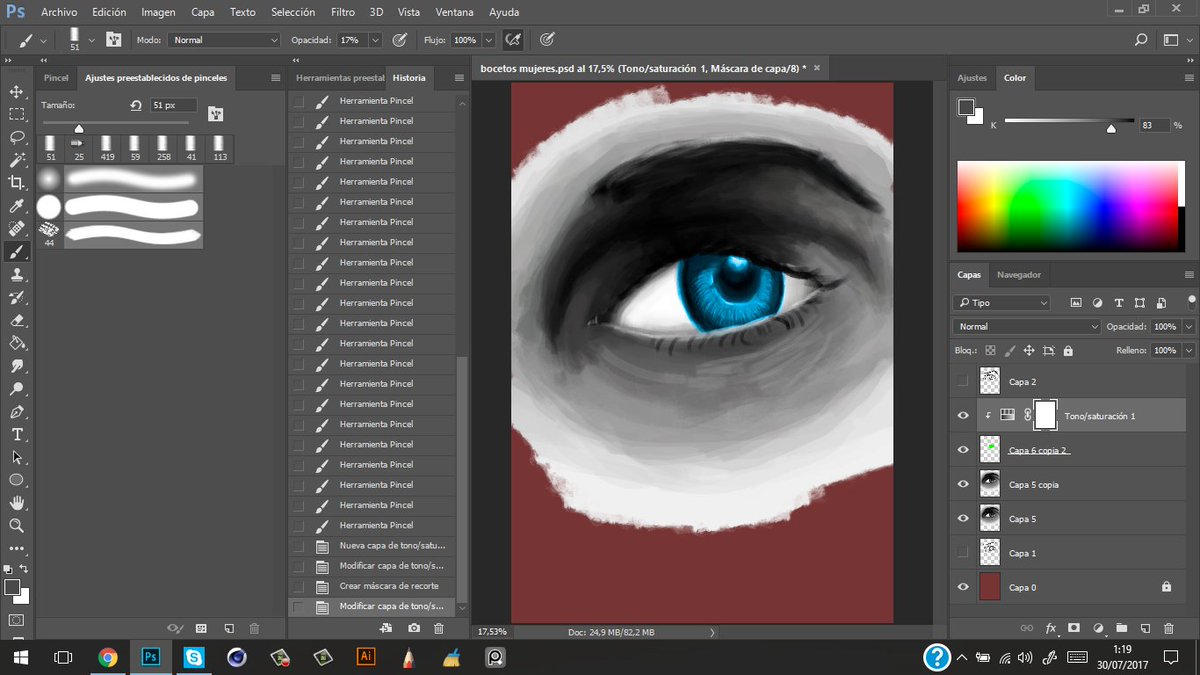This screenshot has height=675, width=1200.
Task: Open Skype from the taskbar
Action: point(194,657)
